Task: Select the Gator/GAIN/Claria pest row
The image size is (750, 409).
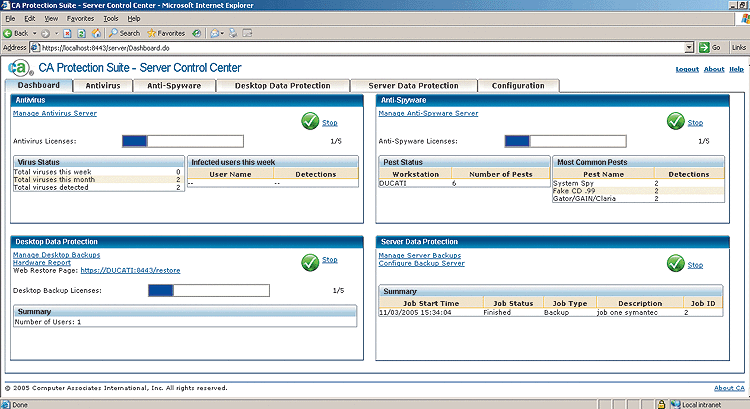Action: point(638,199)
